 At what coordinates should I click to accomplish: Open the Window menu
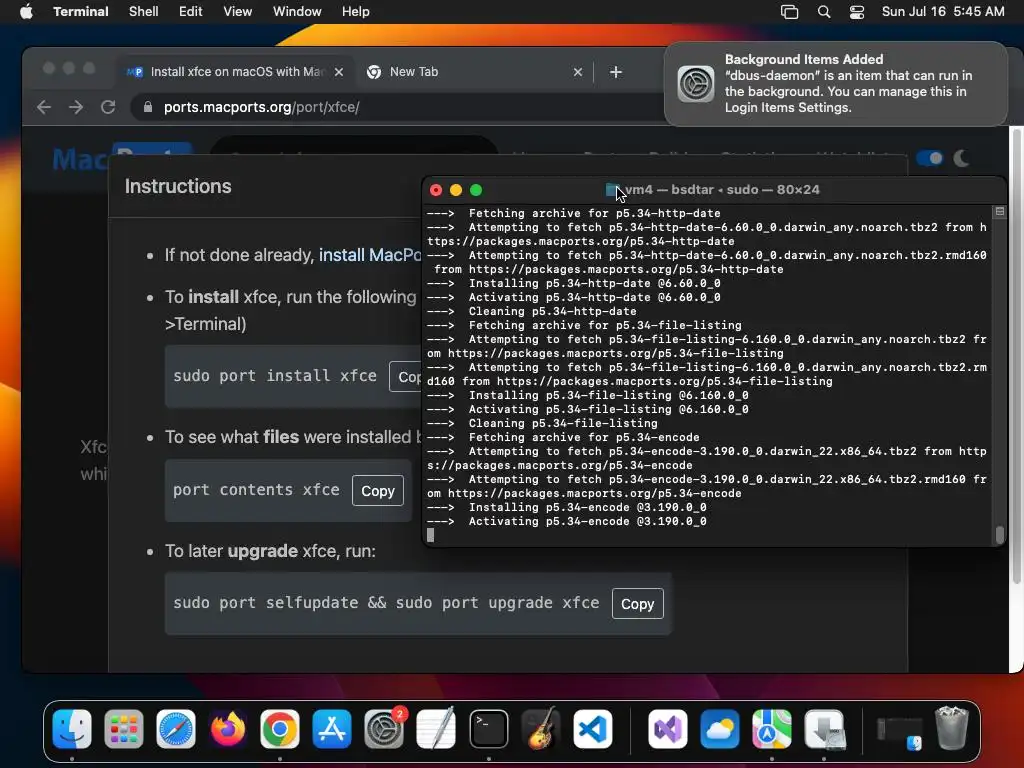297,12
